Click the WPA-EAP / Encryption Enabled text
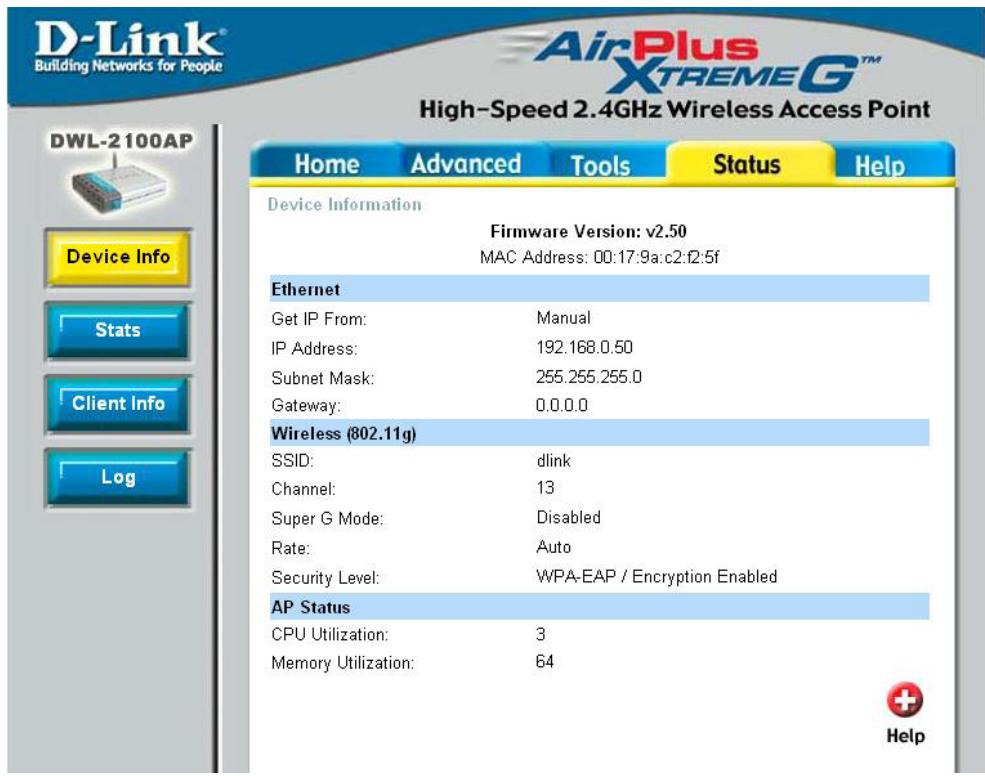Image resolution: width=985 pixels, height=776 pixels. point(656,576)
